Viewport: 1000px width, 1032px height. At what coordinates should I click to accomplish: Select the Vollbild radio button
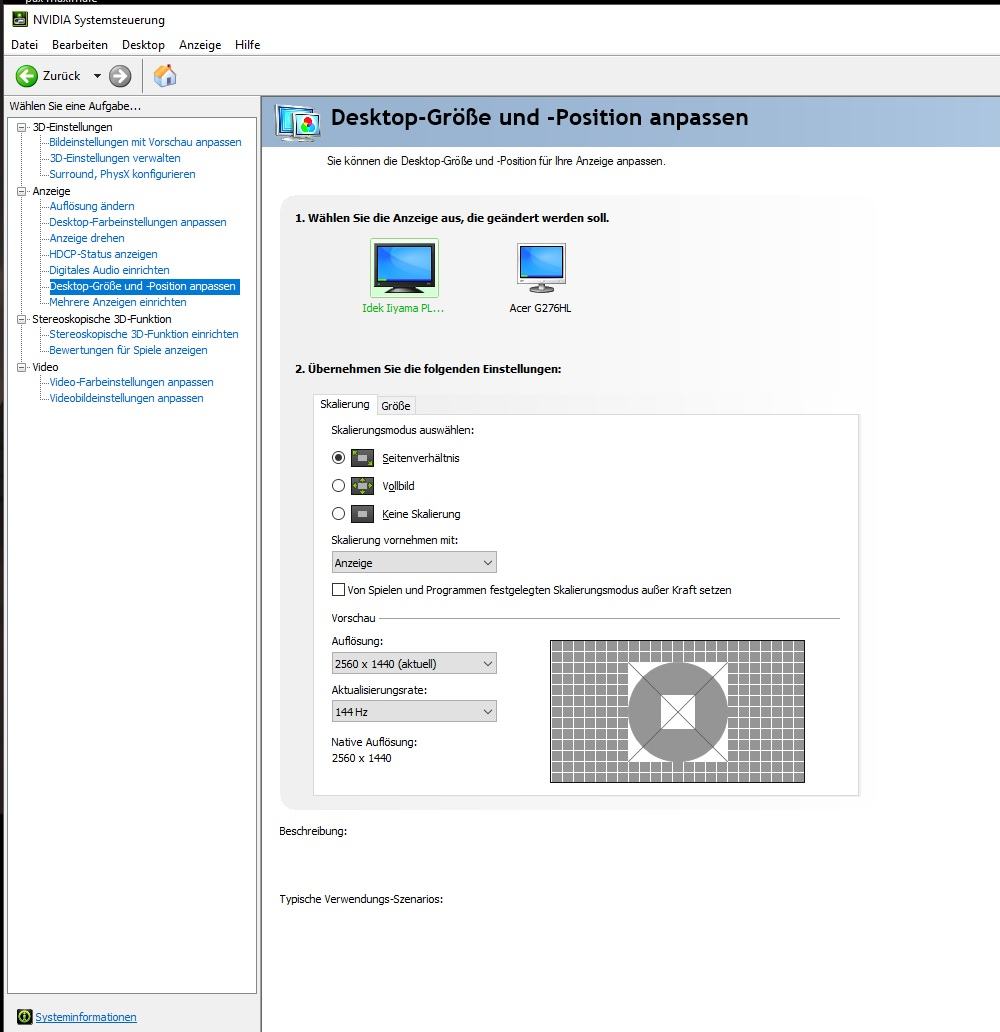338,486
